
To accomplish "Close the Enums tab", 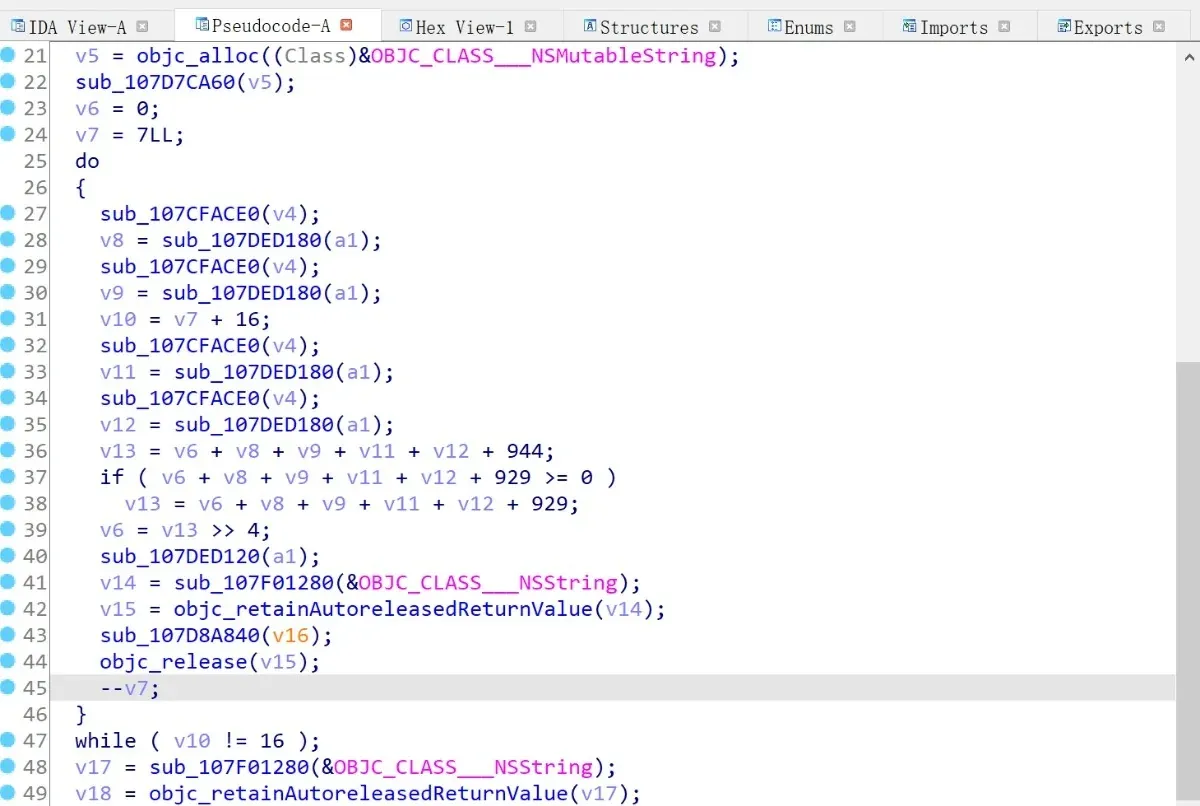I will (x=849, y=26).
